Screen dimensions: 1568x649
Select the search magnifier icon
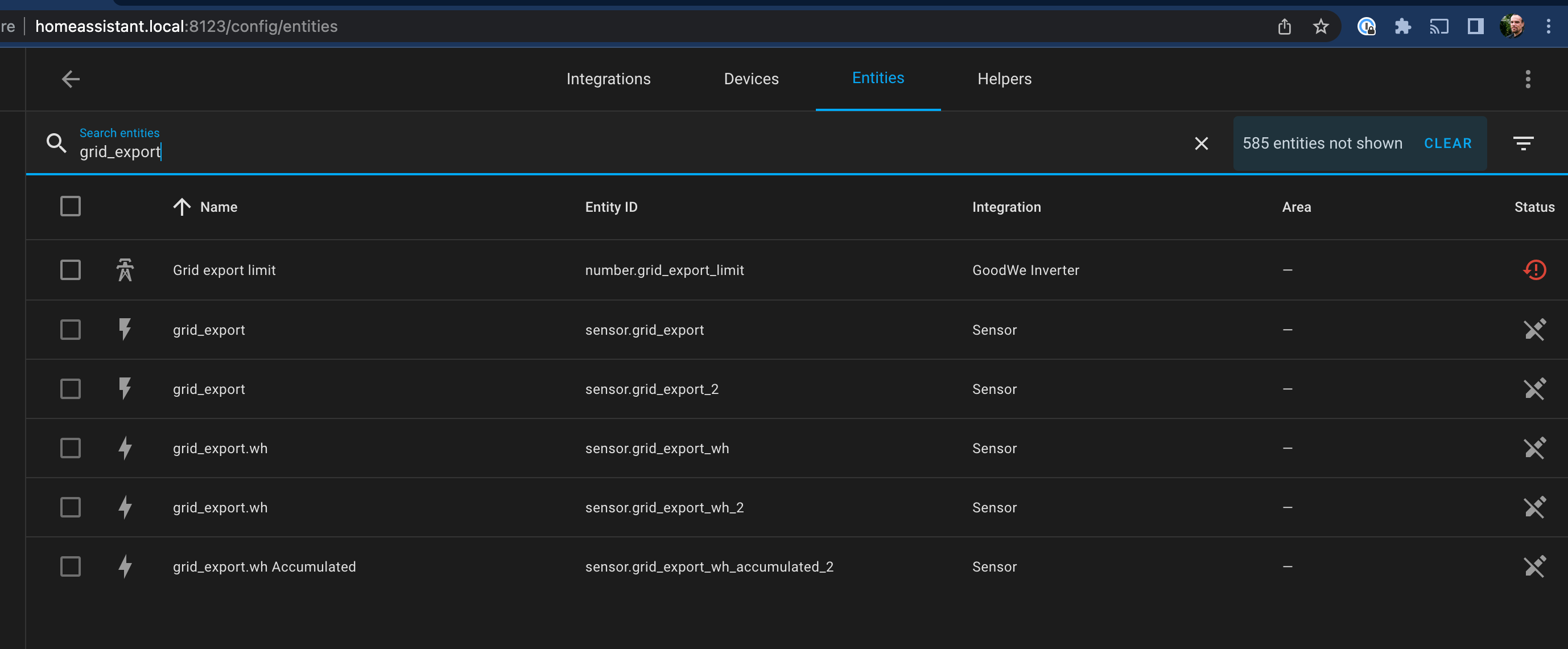point(56,143)
